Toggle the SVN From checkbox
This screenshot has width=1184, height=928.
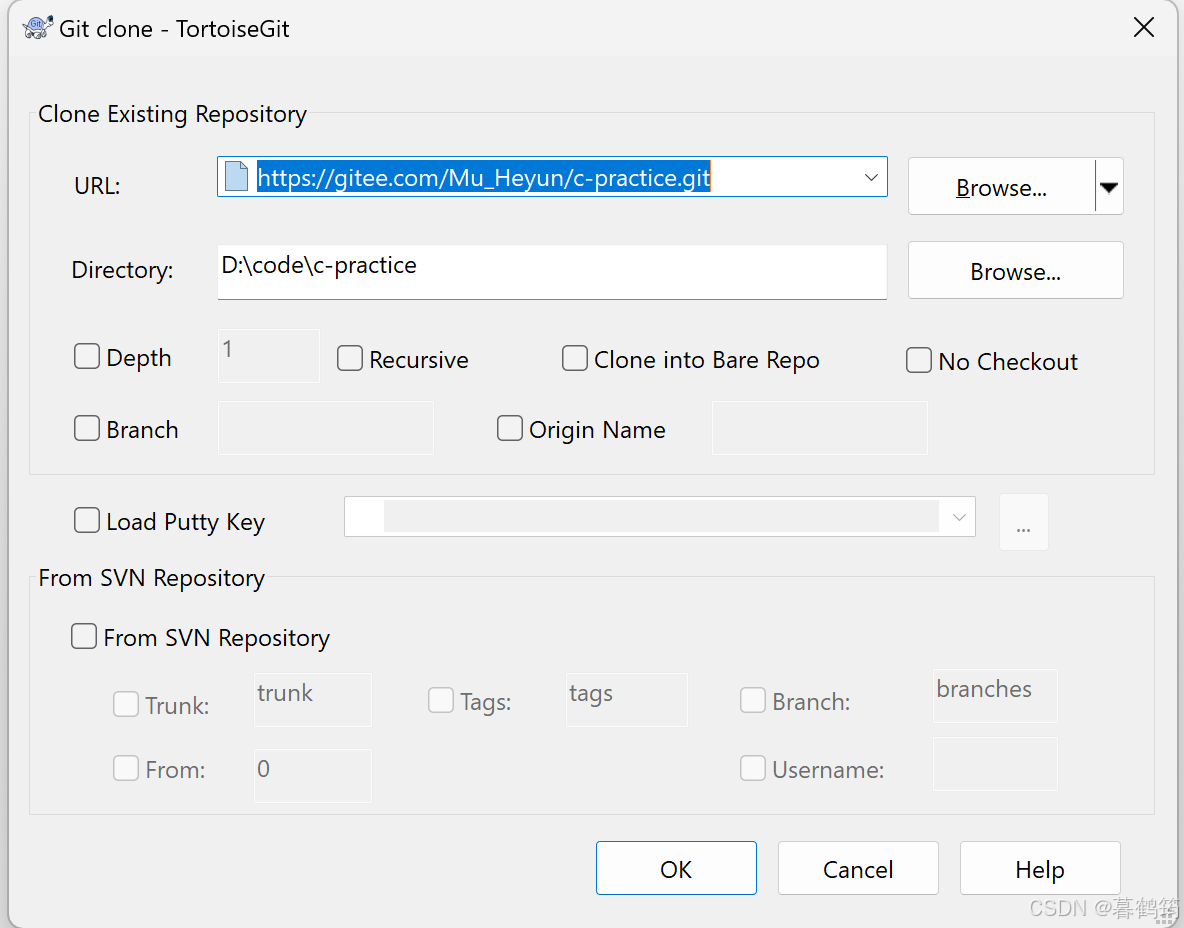[126, 768]
